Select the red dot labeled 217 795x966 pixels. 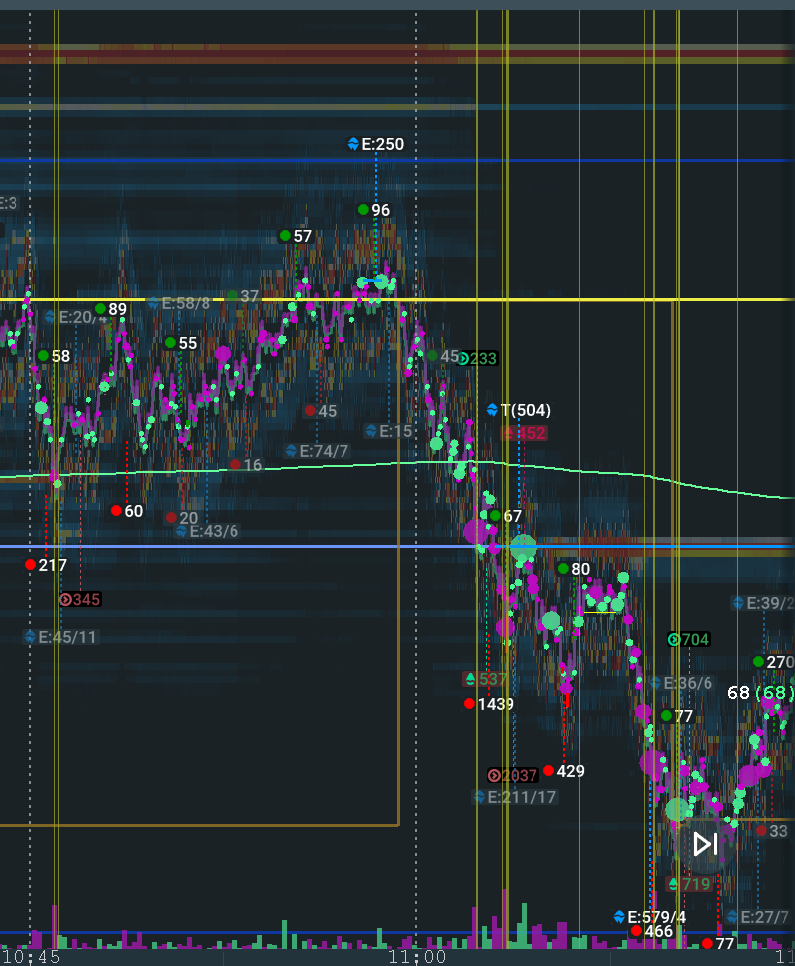tap(30, 565)
